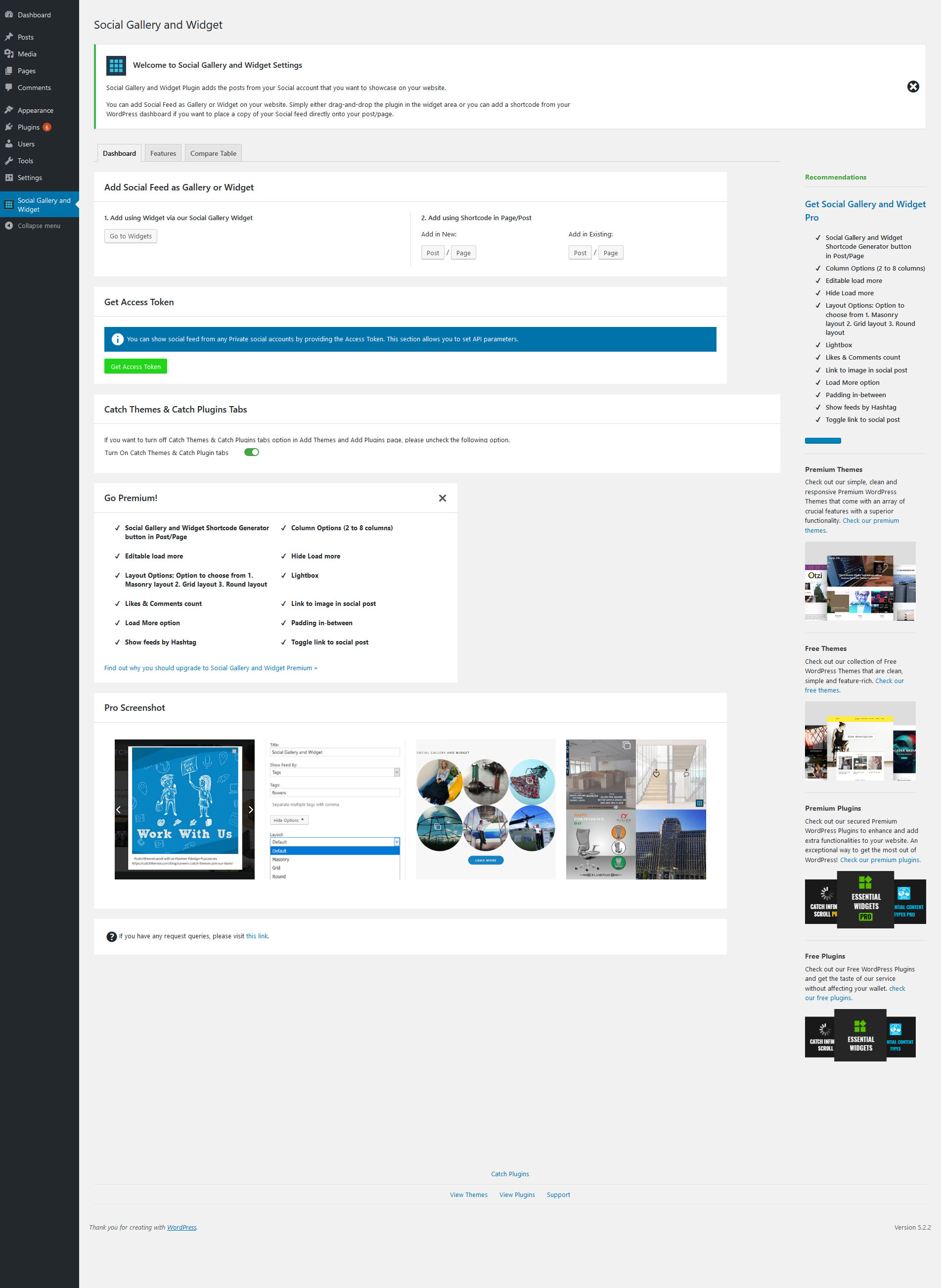Open the grid layout gallery screenshot
This screenshot has height=1288, width=941.
636,810
